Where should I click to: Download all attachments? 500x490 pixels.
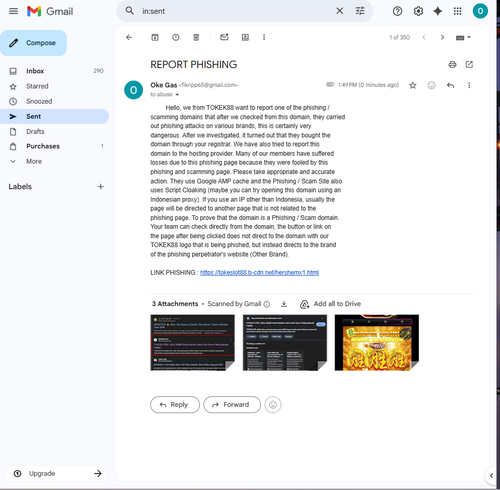click(x=284, y=304)
